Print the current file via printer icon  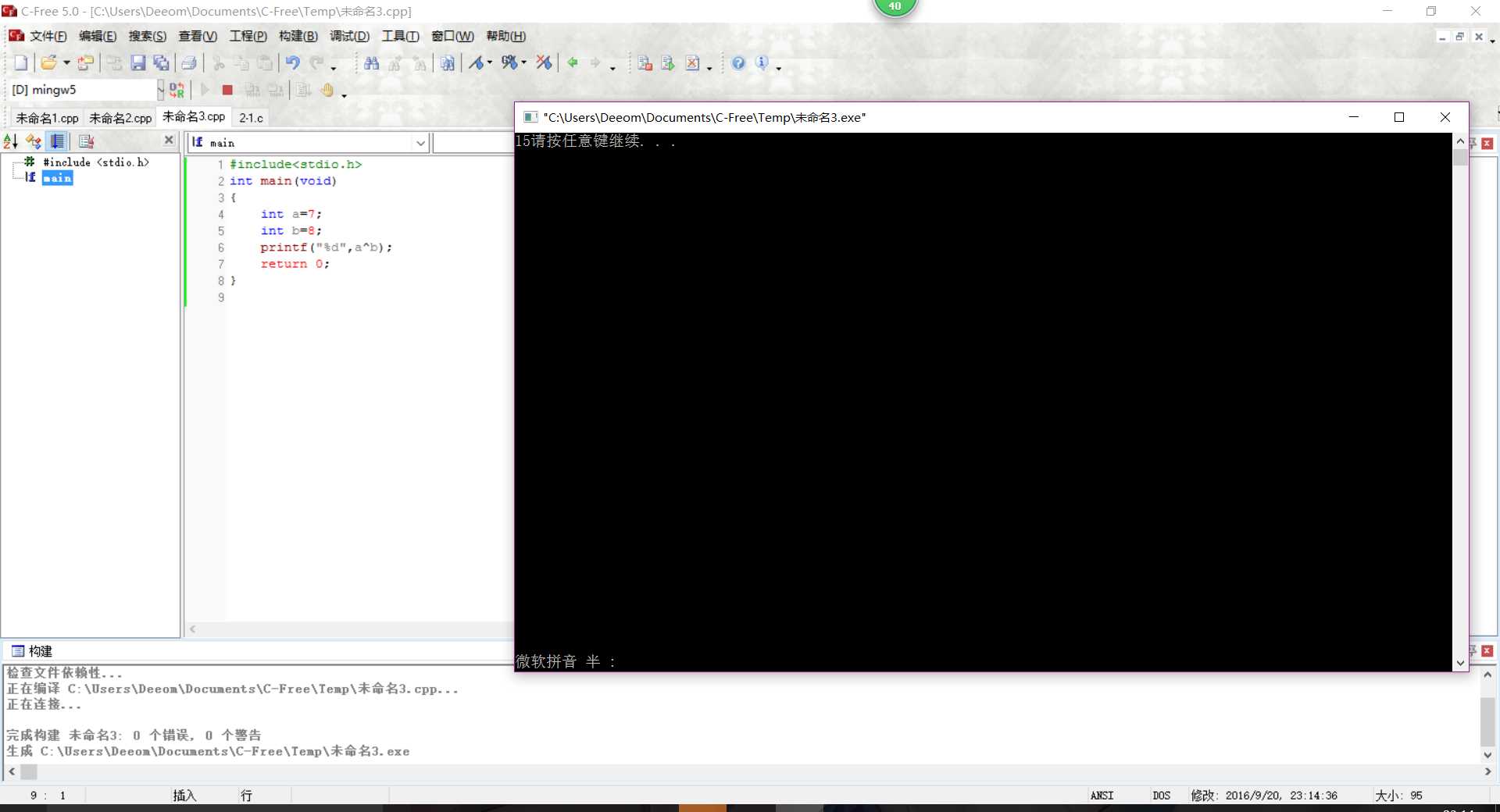[189, 63]
